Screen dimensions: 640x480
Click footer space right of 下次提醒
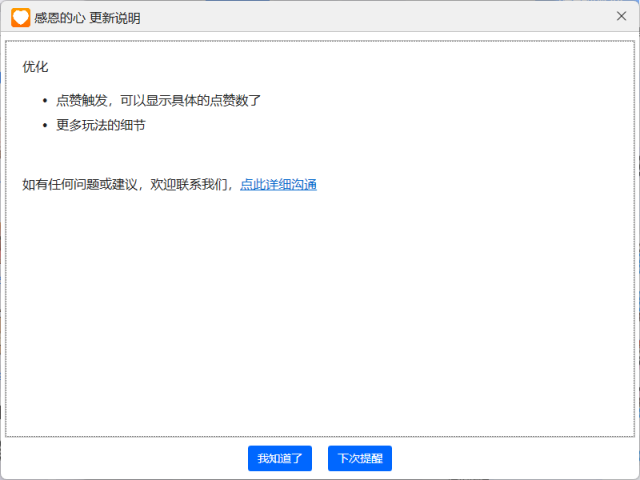pos(510,459)
